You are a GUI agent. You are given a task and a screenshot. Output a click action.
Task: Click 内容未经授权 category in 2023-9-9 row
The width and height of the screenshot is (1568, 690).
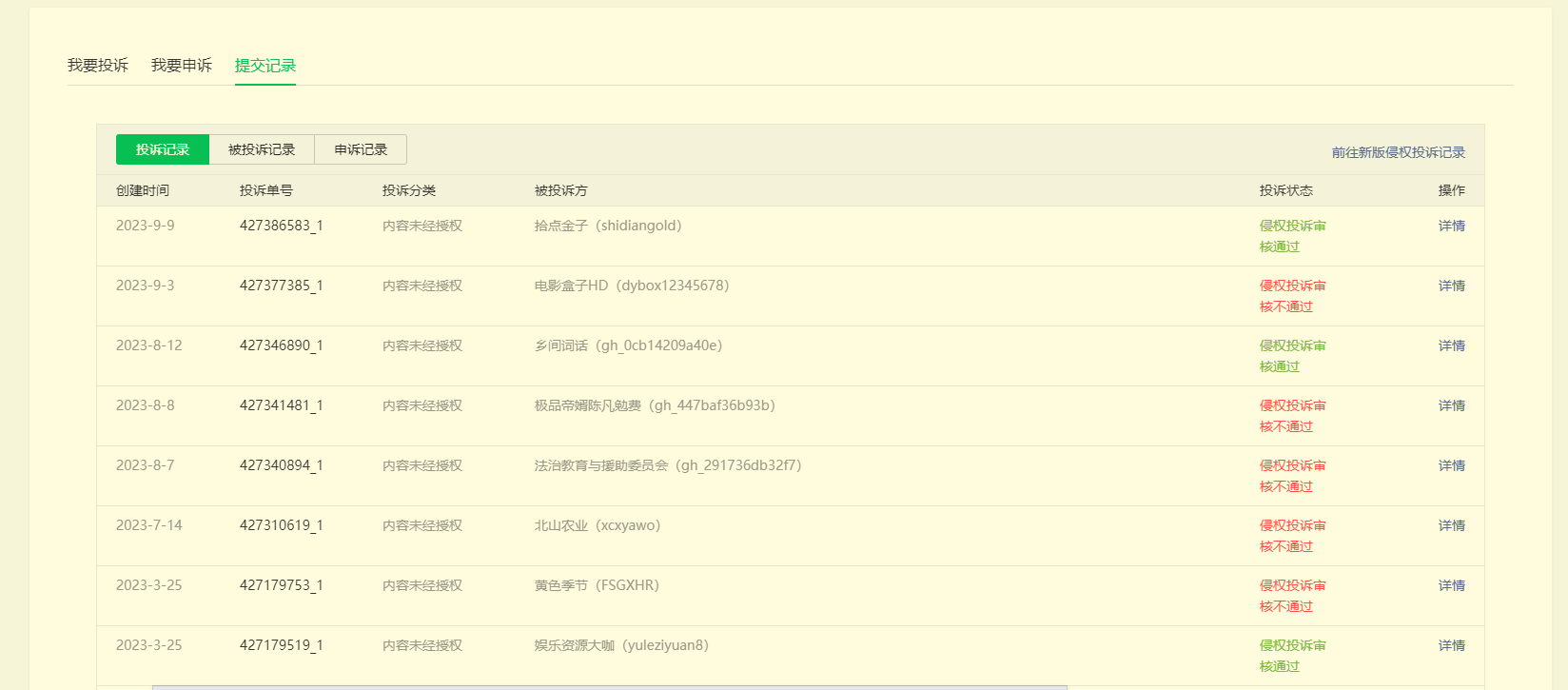pyautogui.click(x=422, y=226)
